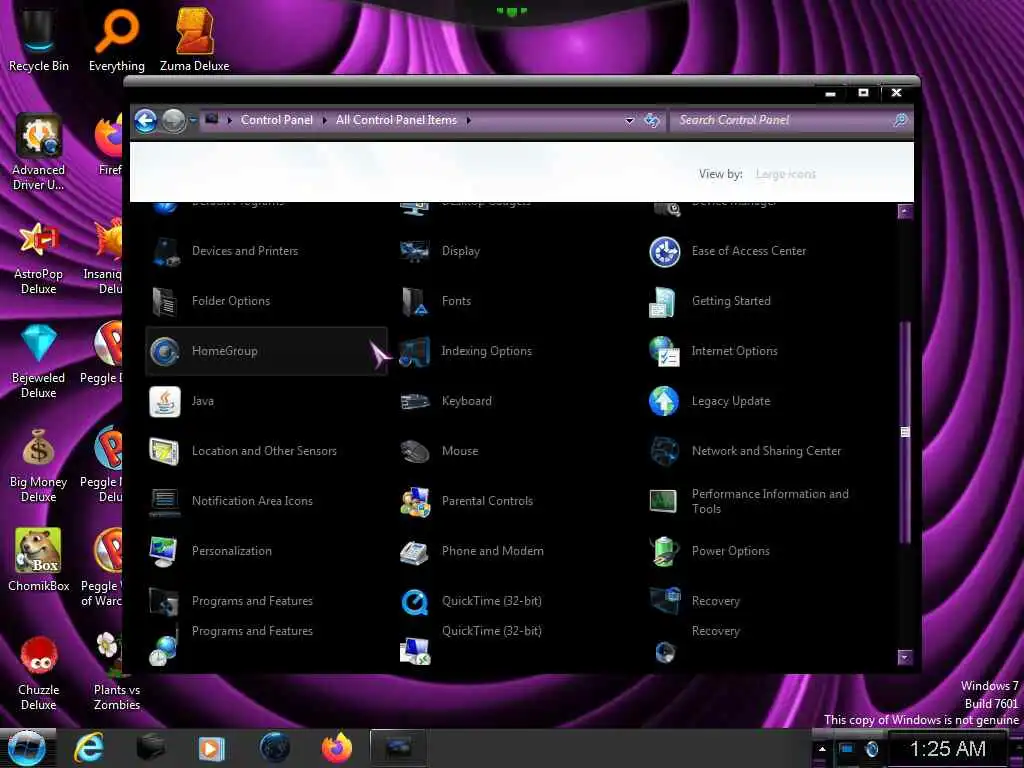Select the Bejeweled Deluxe desktop icon
1024x768 pixels.
[39, 361]
